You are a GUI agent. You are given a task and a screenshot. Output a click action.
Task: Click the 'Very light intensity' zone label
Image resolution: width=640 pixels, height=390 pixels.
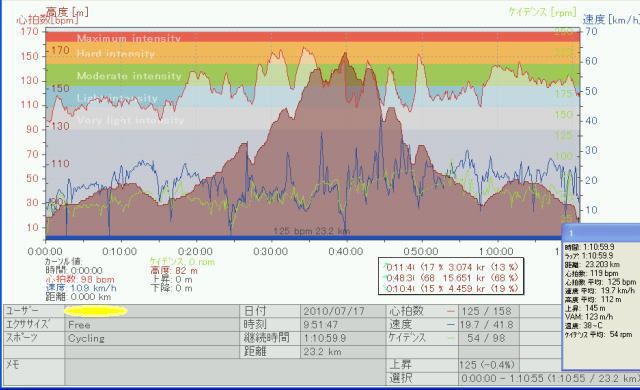click(x=131, y=120)
